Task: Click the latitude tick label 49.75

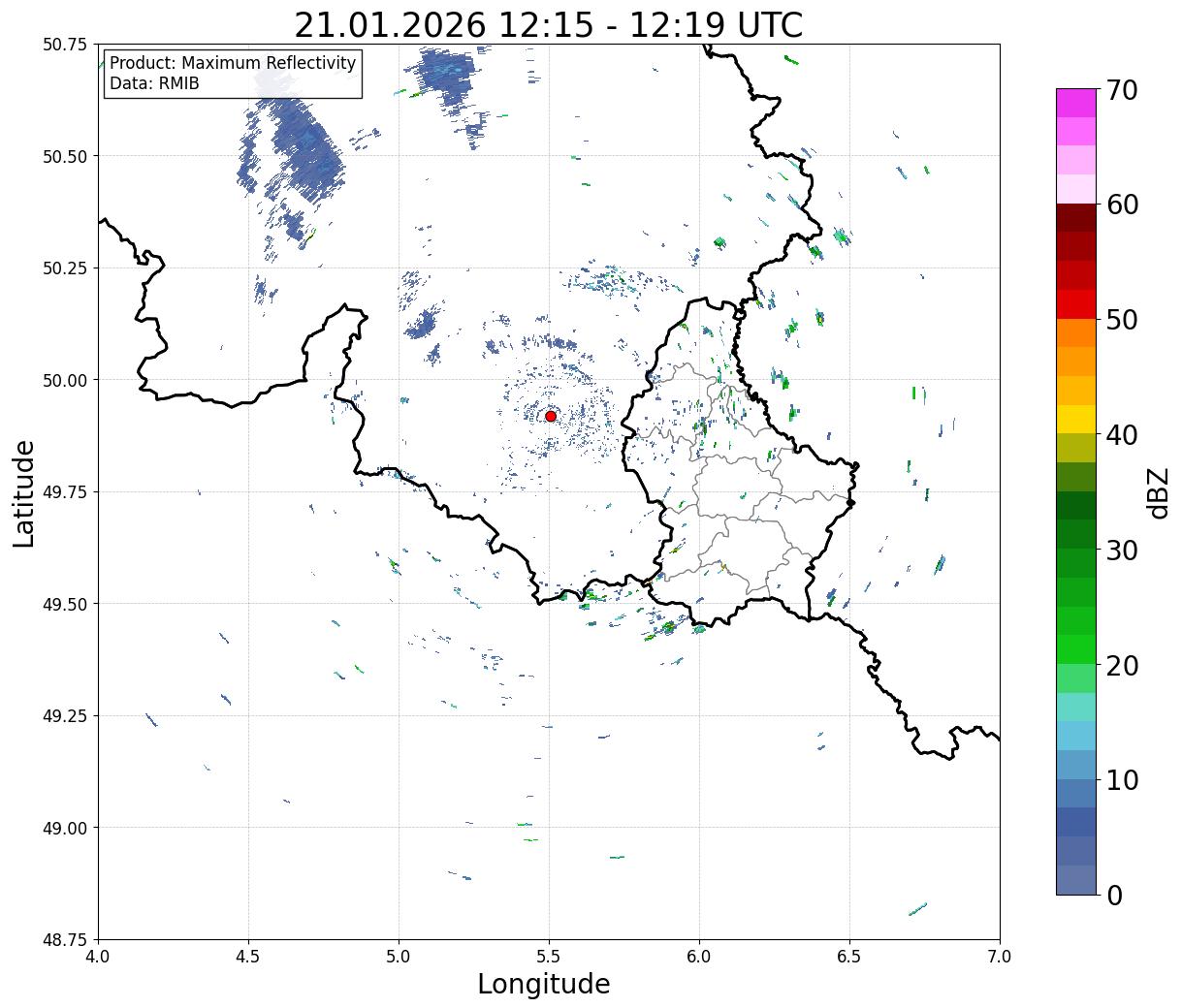Action: [x=64, y=492]
